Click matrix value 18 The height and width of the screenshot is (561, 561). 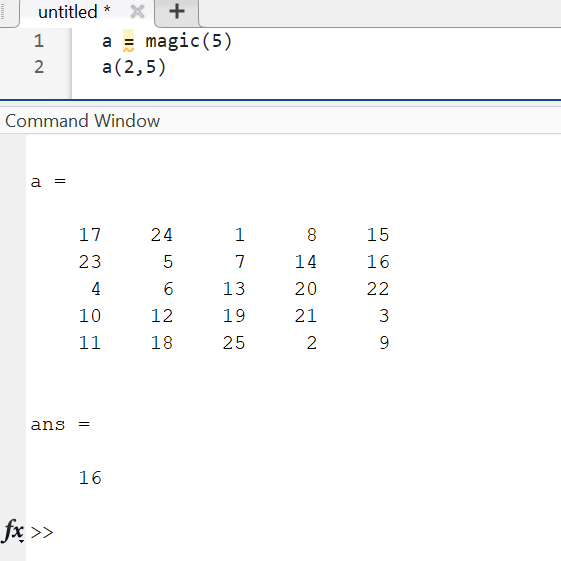tap(162, 343)
